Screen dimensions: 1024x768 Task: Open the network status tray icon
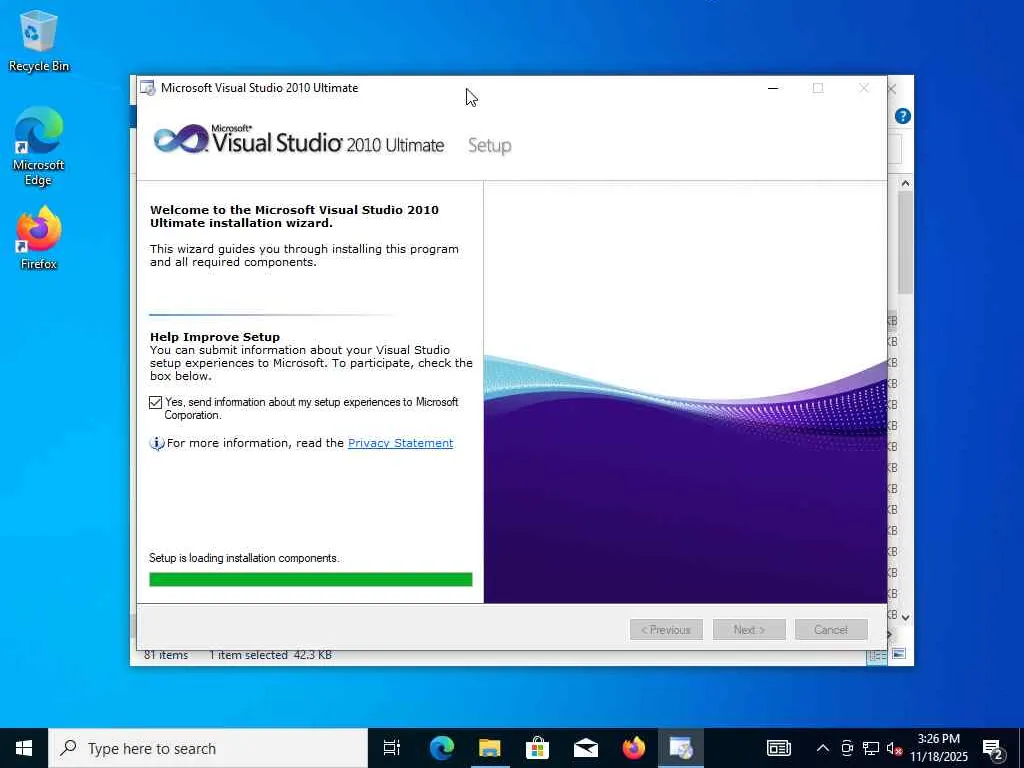(871, 748)
